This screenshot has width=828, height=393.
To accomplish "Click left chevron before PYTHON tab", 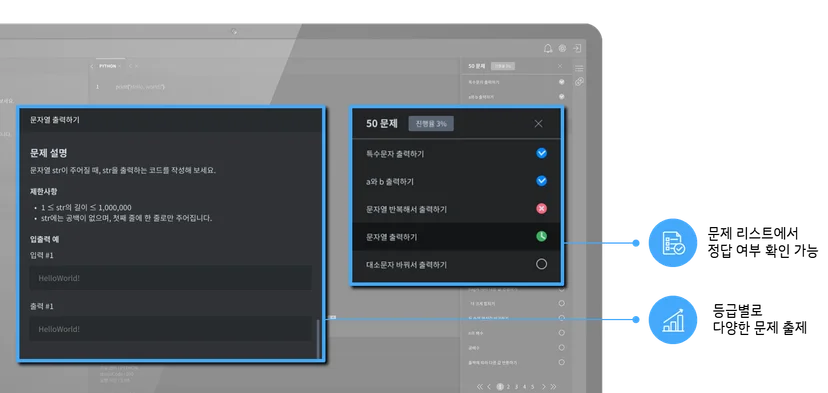I will coord(91,66).
